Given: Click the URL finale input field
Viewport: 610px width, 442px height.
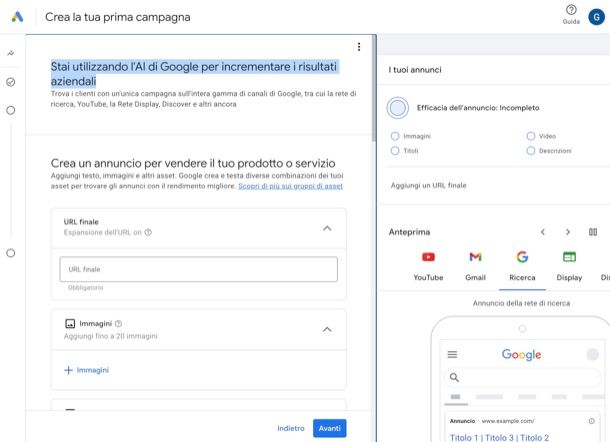Looking at the screenshot, I should click(198, 269).
